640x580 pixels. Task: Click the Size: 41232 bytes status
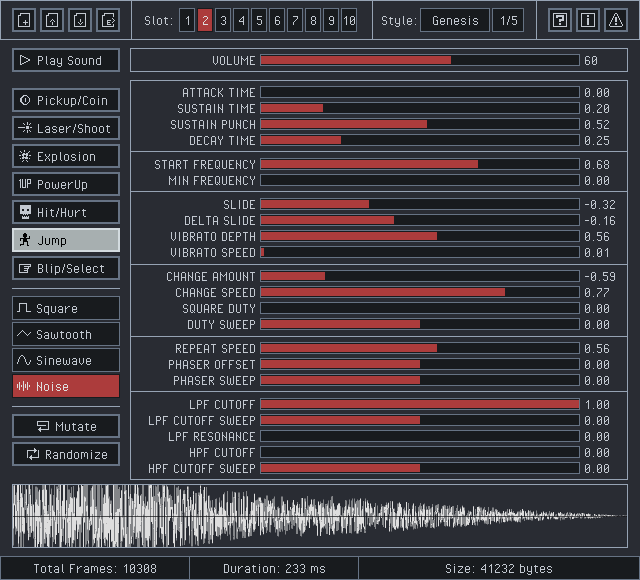498,568
